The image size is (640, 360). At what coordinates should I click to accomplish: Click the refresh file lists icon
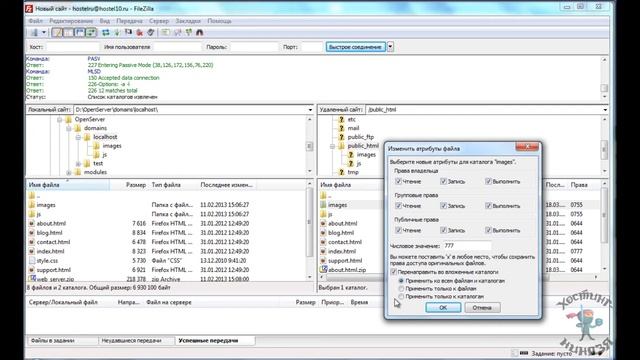pyautogui.click(x=106, y=33)
